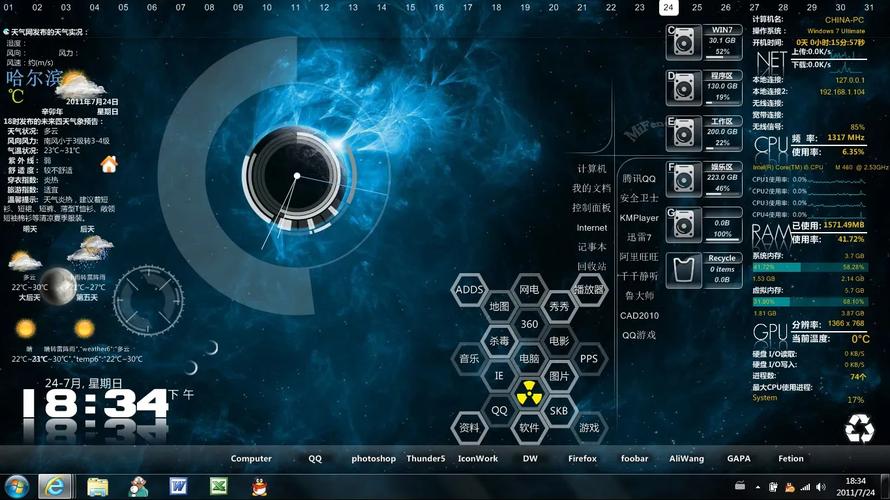Open GAPA from the dock bar
Image resolution: width=890 pixels, height=500 pixels.
738,459
